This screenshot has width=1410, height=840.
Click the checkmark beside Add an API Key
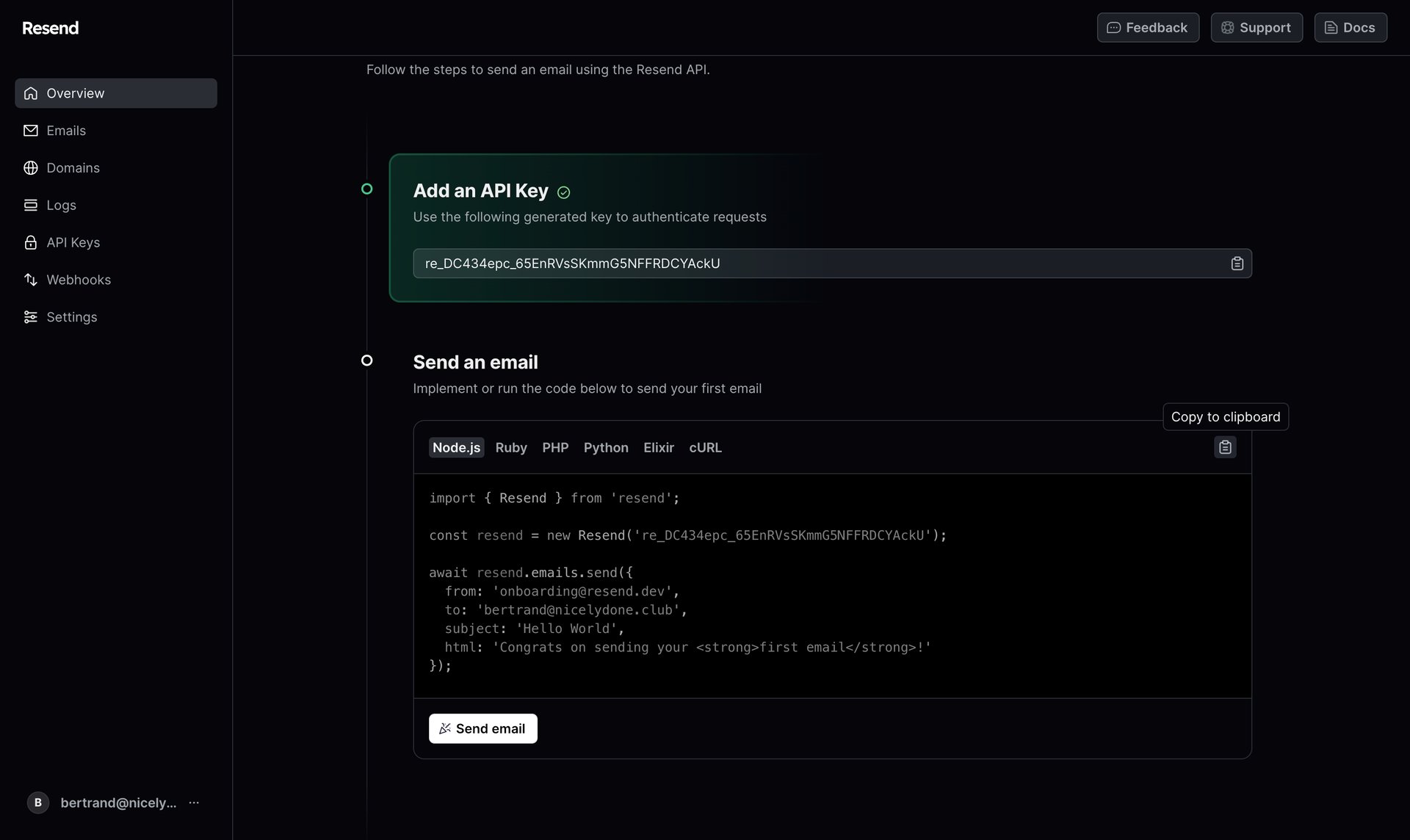coord(564,192)
